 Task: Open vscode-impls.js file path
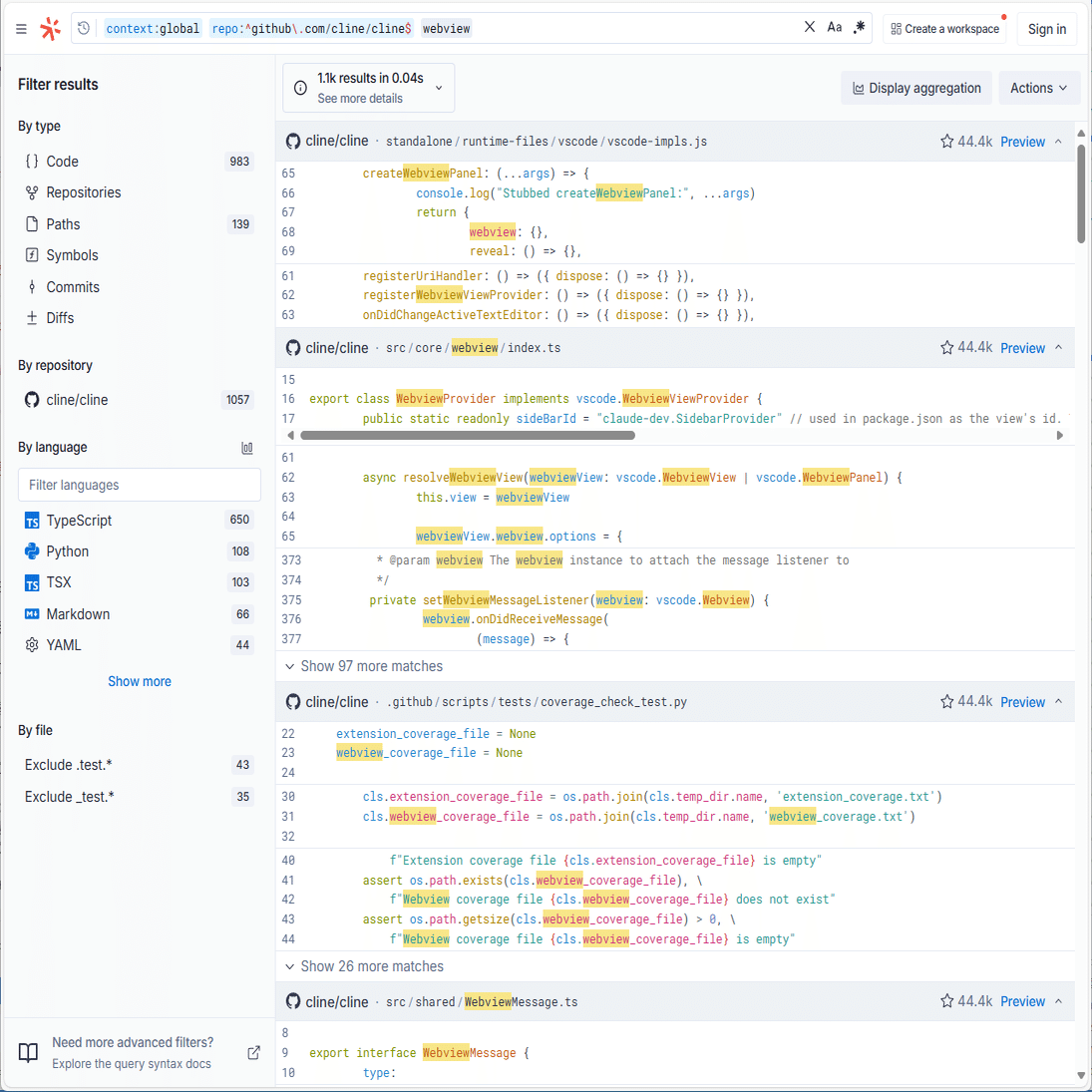coord(546,142)
